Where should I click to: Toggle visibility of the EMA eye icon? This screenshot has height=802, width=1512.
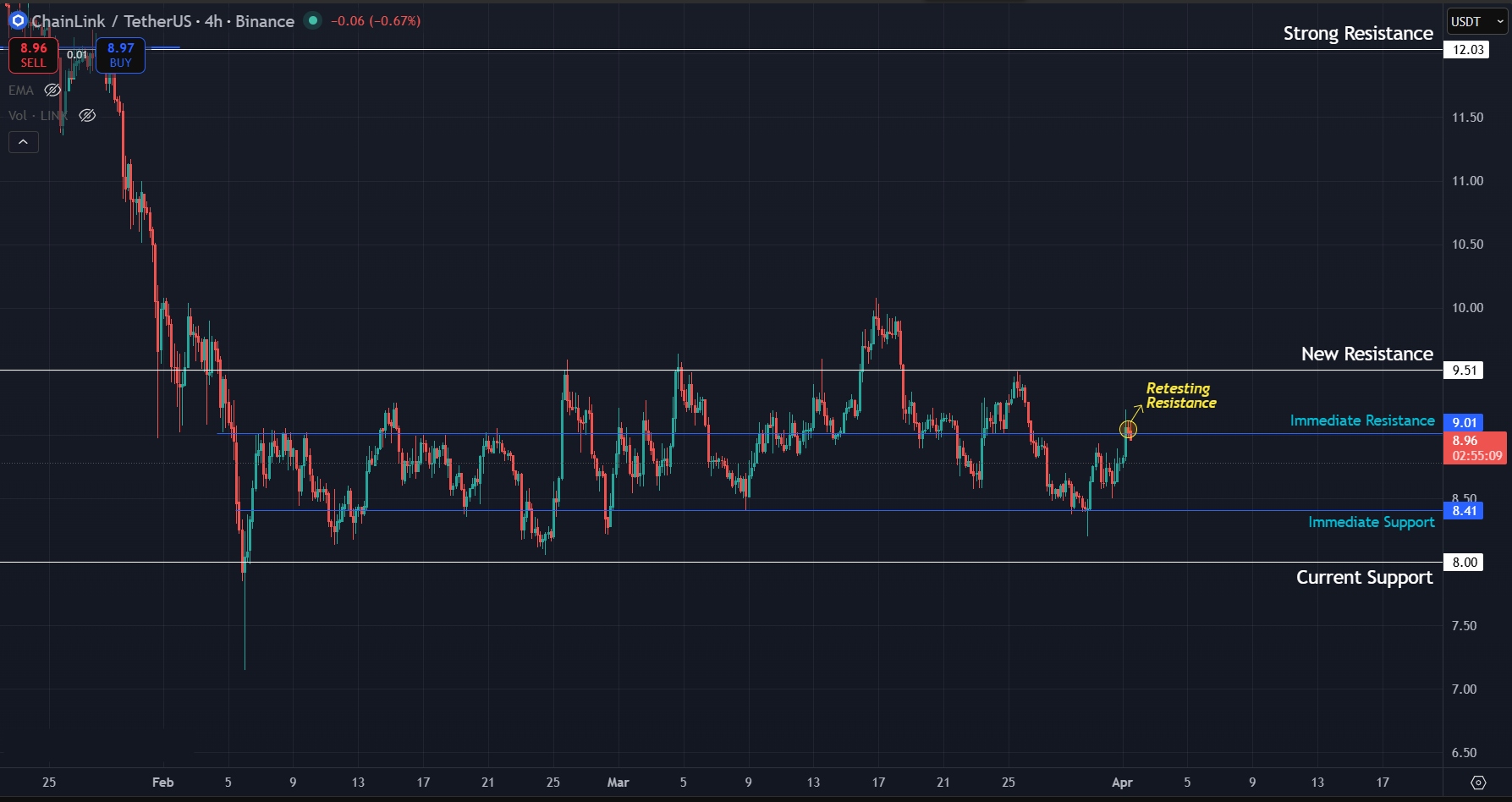pos(52,90)
